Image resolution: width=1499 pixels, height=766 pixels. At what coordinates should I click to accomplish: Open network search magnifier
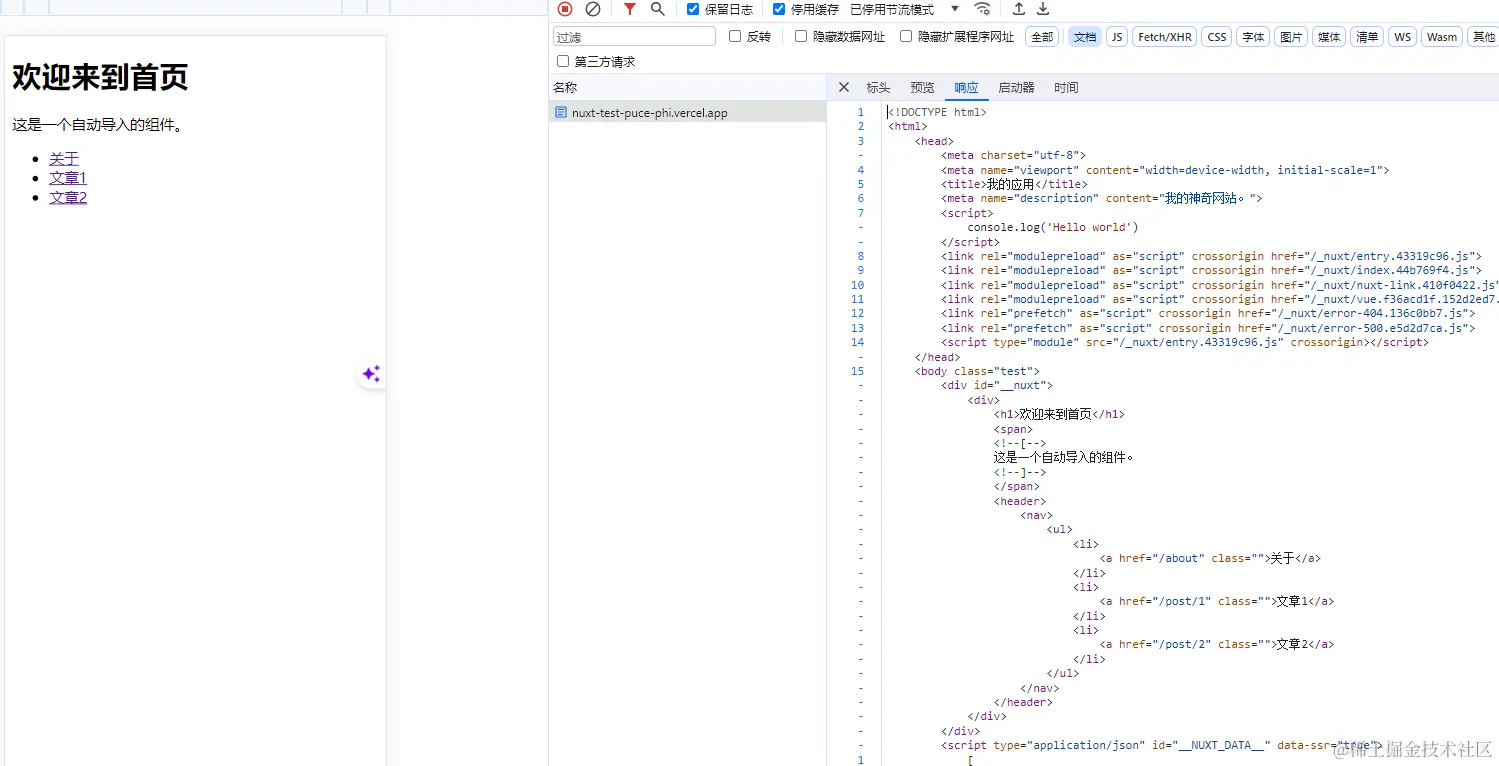657,9
